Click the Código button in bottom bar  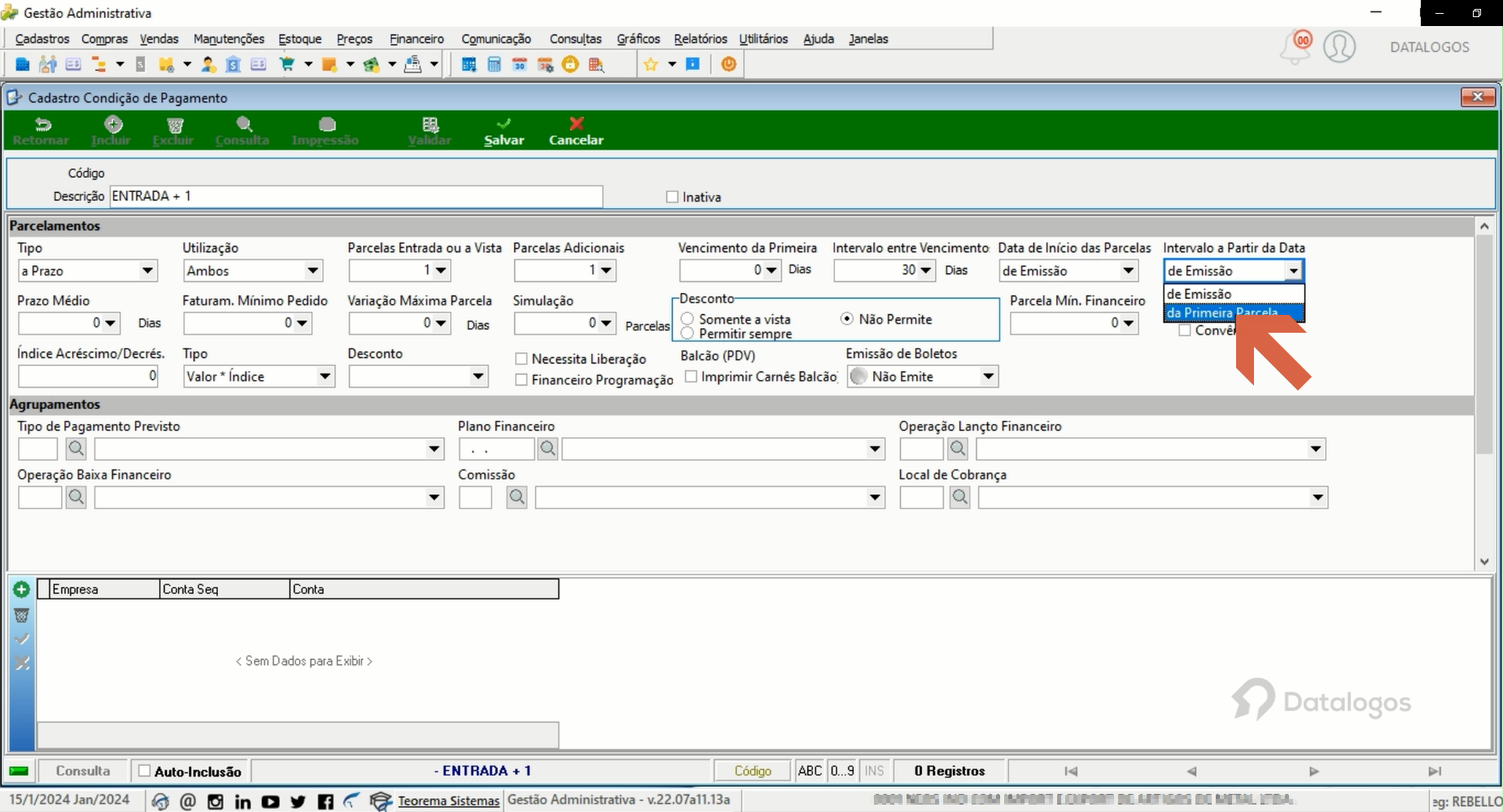click(753, 771)
